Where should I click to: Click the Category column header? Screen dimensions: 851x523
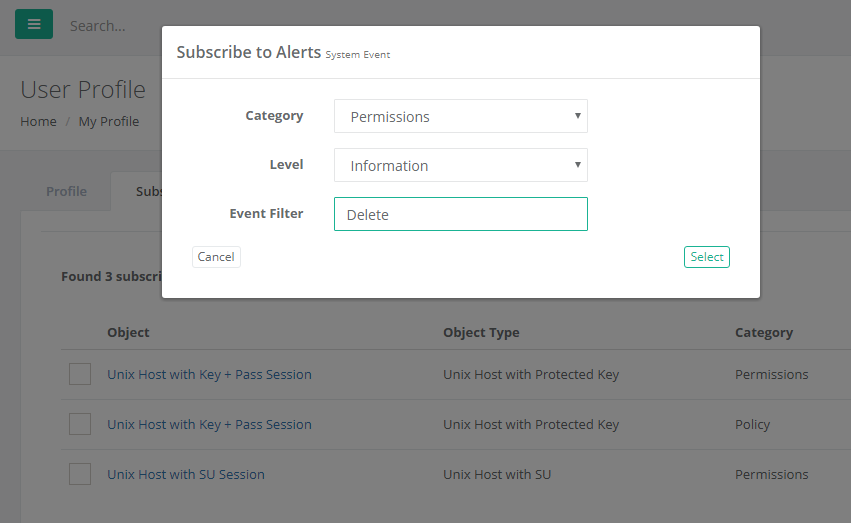point(763,332)
